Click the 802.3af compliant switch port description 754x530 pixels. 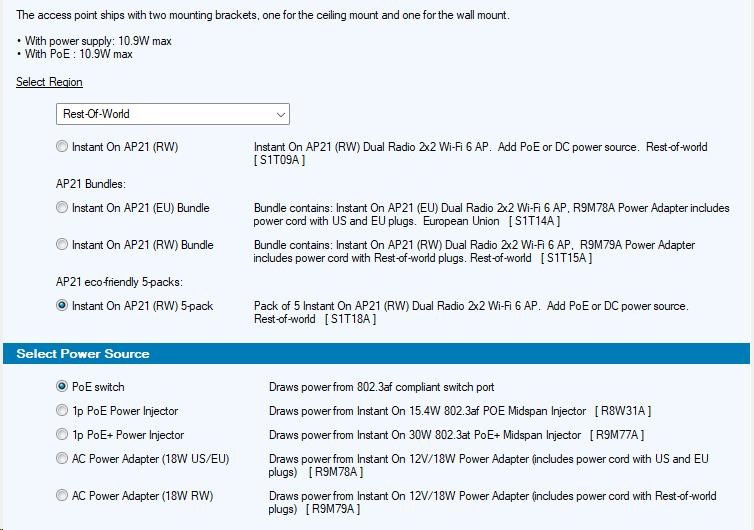381,387
